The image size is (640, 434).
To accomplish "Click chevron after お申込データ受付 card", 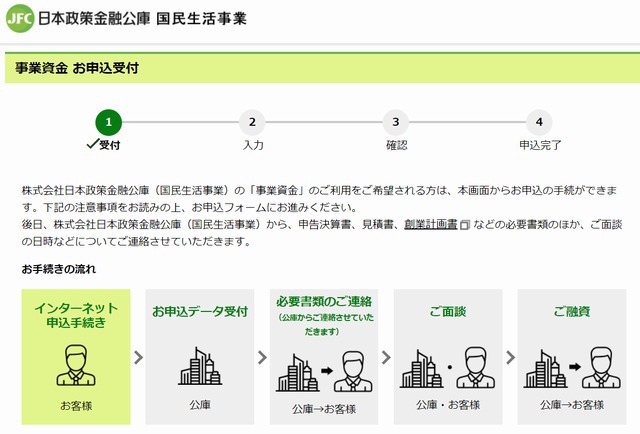I will [x=262, y=357].
